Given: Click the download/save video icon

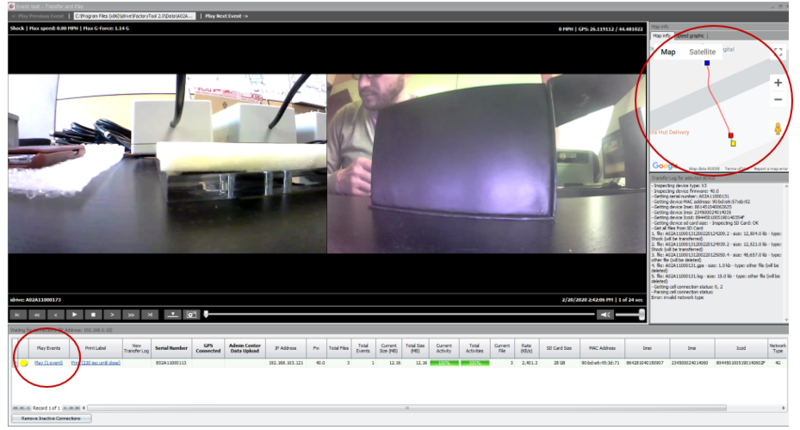Looking at the screenshot, I should pos(173,315).
